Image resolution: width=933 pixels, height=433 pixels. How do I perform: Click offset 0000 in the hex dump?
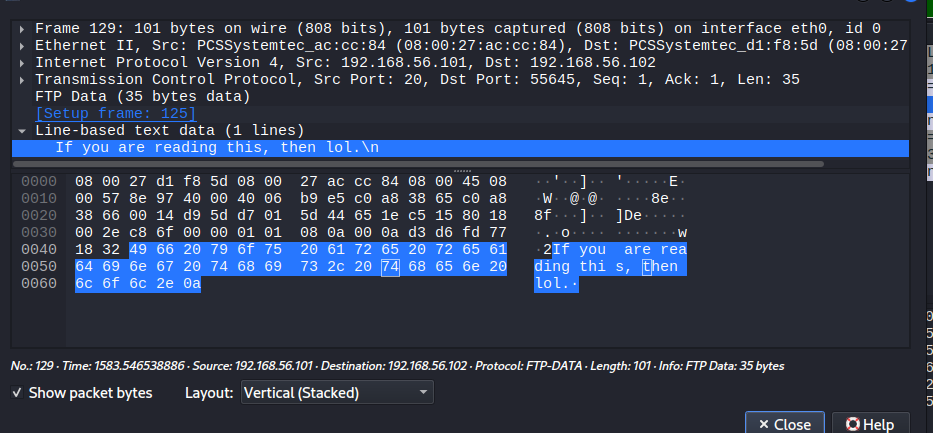pos(39,182)
